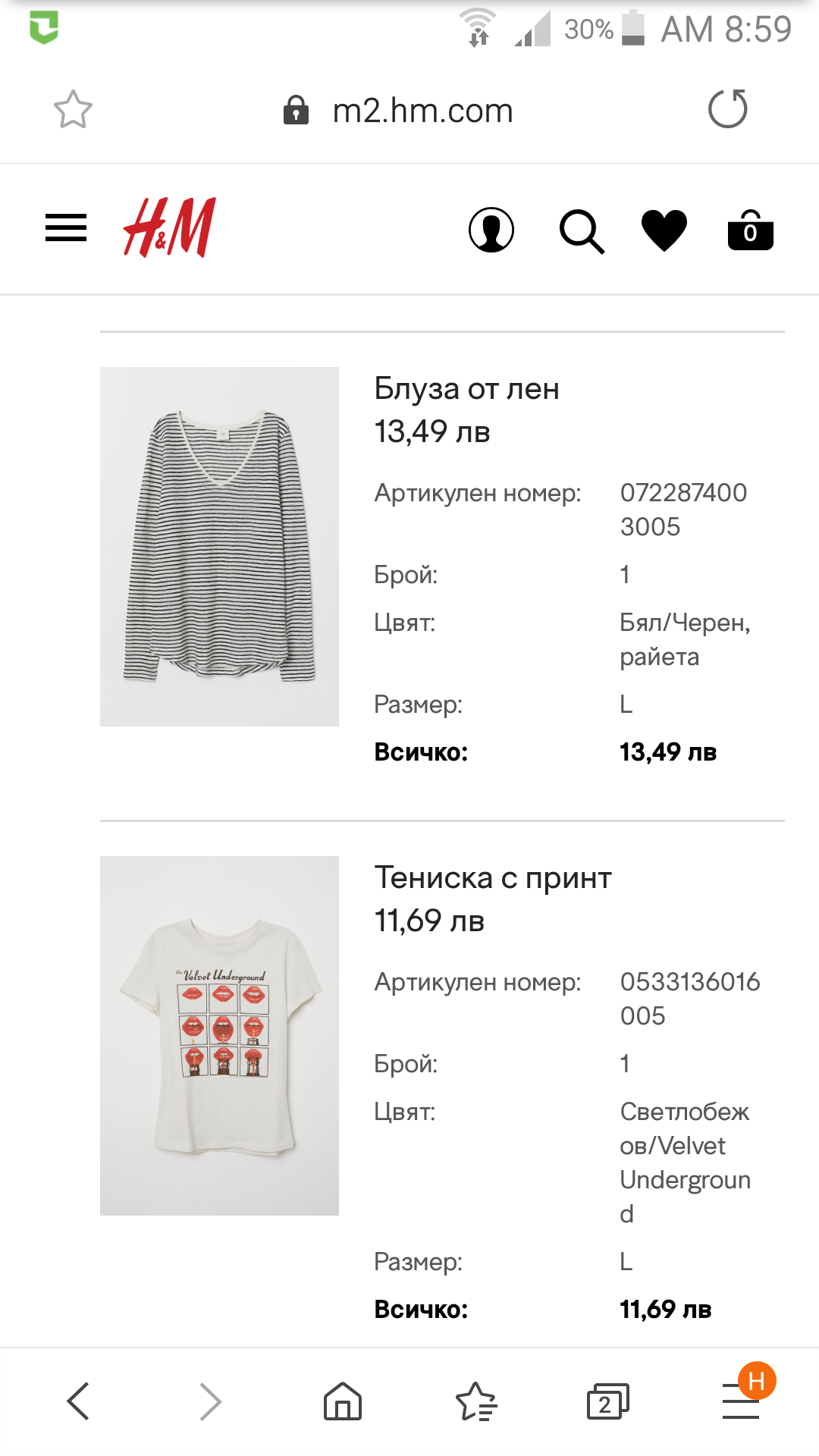
Task: Go back to previous page
Action: click(78, 1401)
